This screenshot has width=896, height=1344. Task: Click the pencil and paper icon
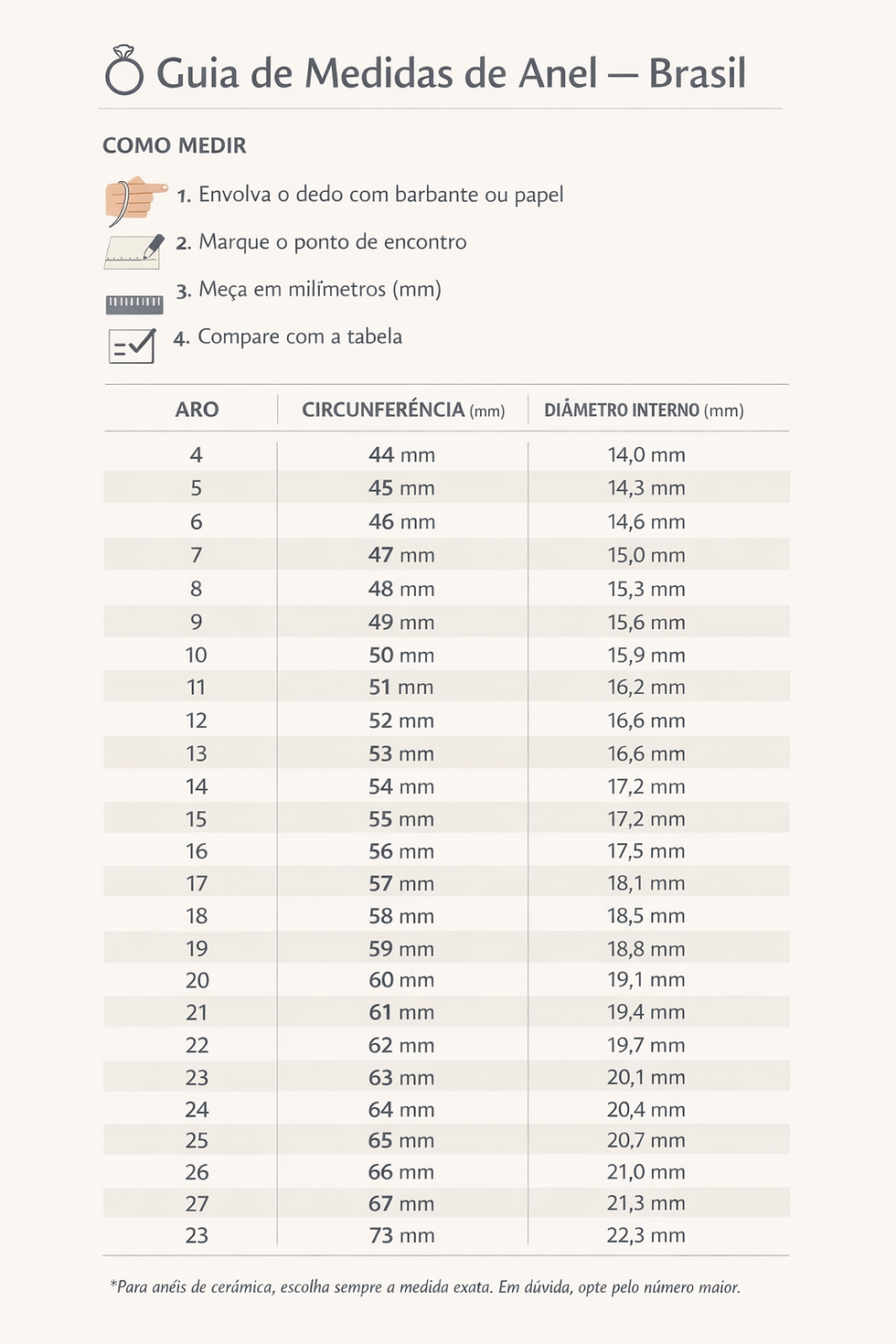pyautogui.click(x=134, y=250)
